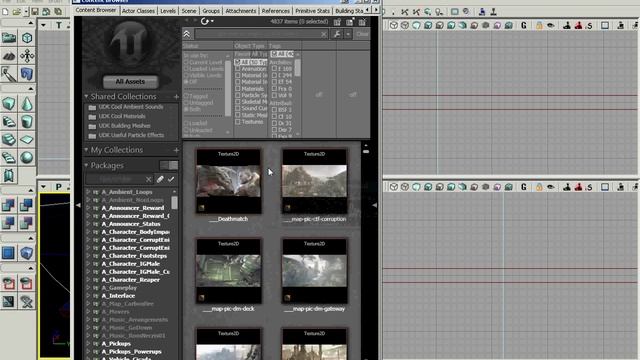This screenshot has width=640, height=360.
Task: Toggle the Packages view switch
Action: tap(169, 165)
